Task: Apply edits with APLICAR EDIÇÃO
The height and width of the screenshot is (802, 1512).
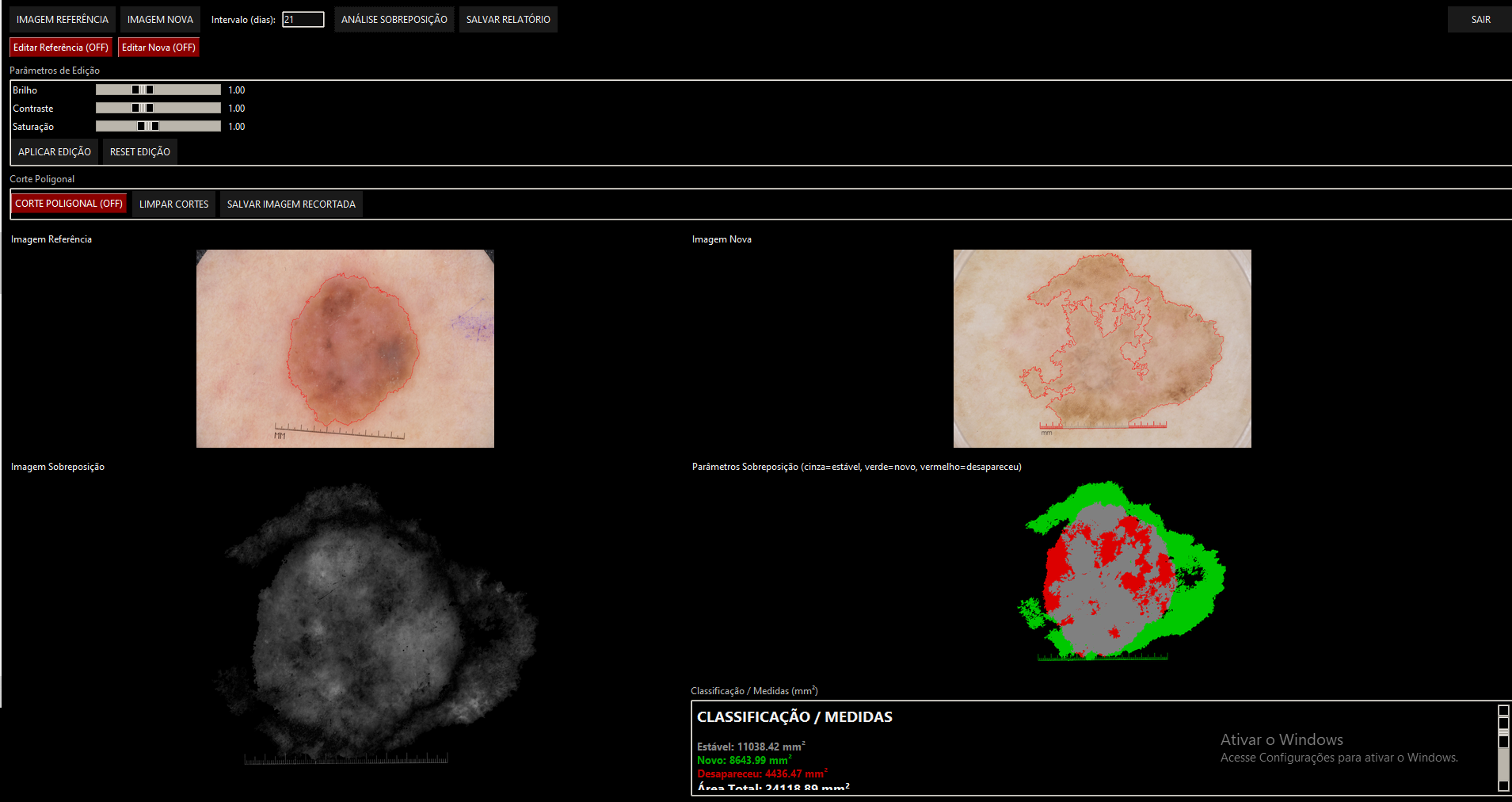Action: [x=55, y=152]
